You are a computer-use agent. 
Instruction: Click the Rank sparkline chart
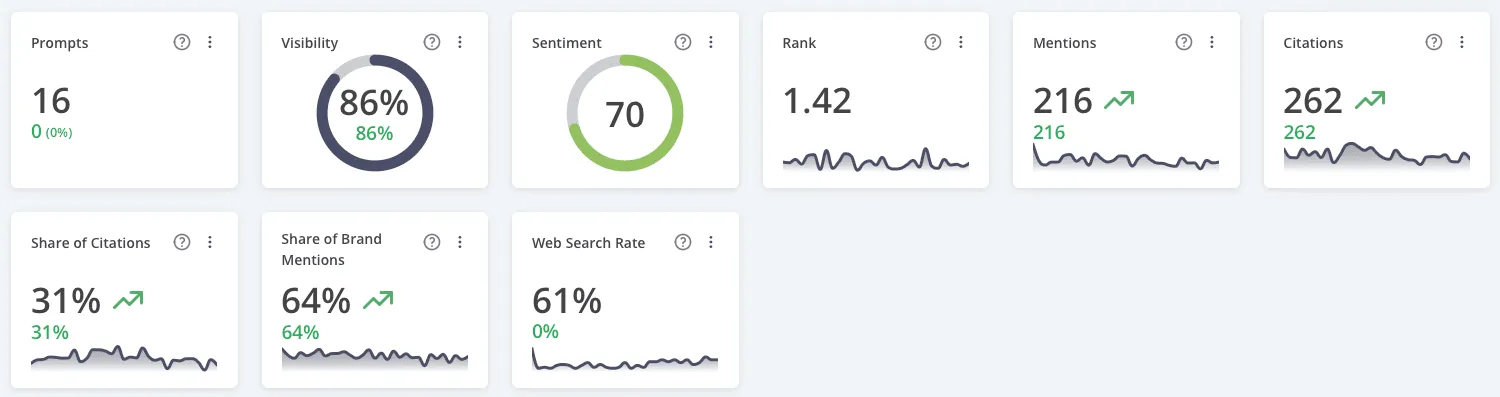click(876, 160)
